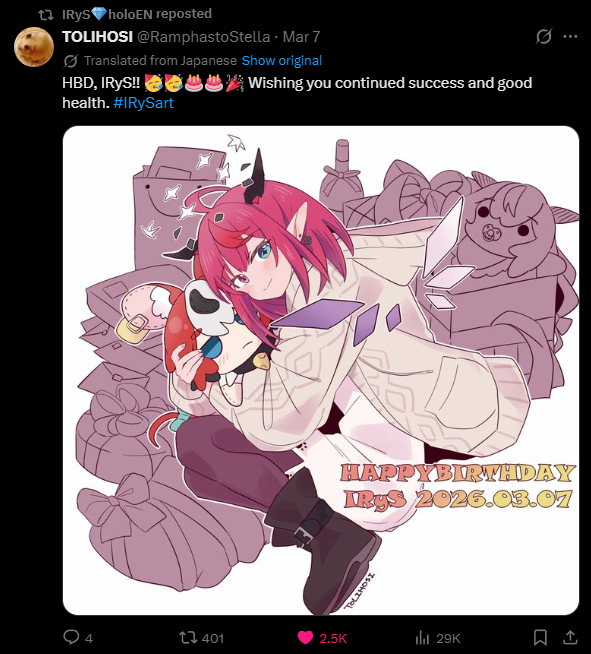Screen dimensions: 591x654
Task: Click the 29K views count
Action: [x=448, y=638]
